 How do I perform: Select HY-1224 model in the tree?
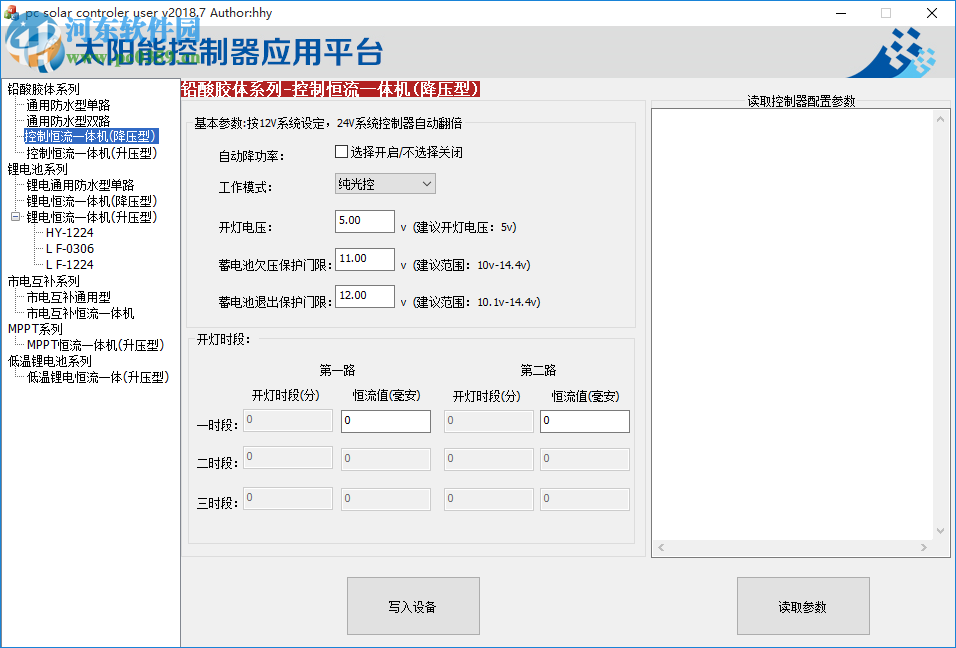[x=70, y=232]
